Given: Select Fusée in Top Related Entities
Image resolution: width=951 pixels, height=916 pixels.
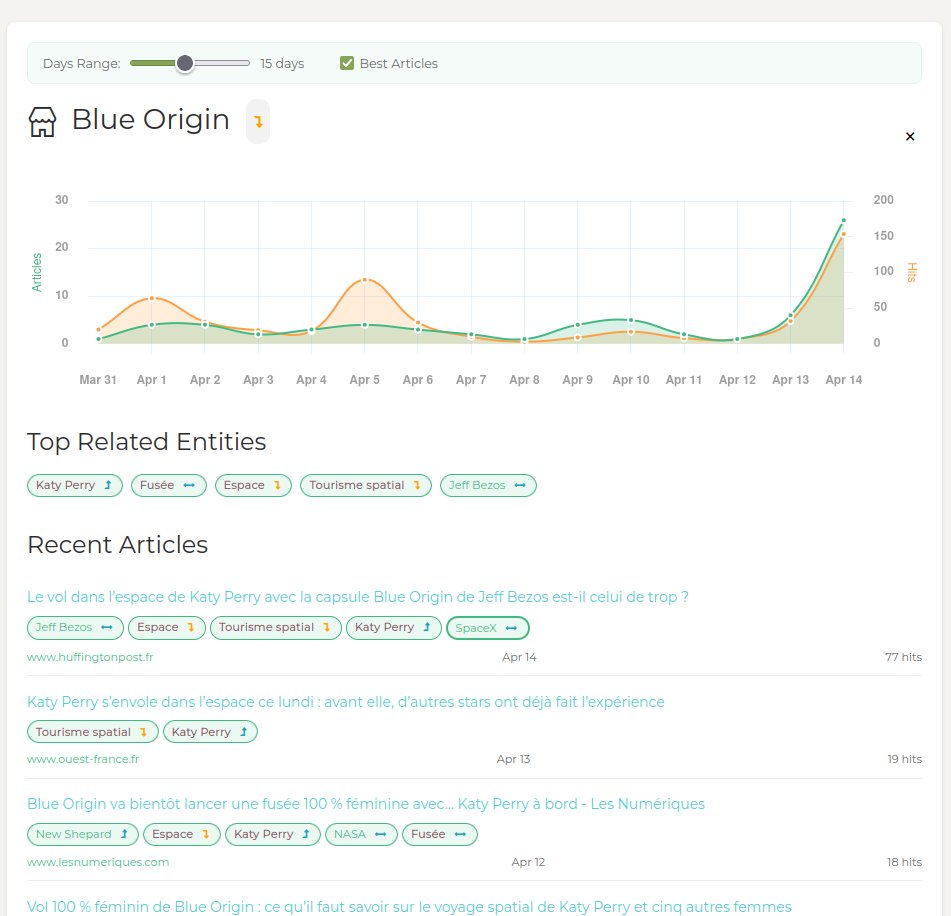Looking at the screenshot, I should pyautogui.click(x=169, y=485).
